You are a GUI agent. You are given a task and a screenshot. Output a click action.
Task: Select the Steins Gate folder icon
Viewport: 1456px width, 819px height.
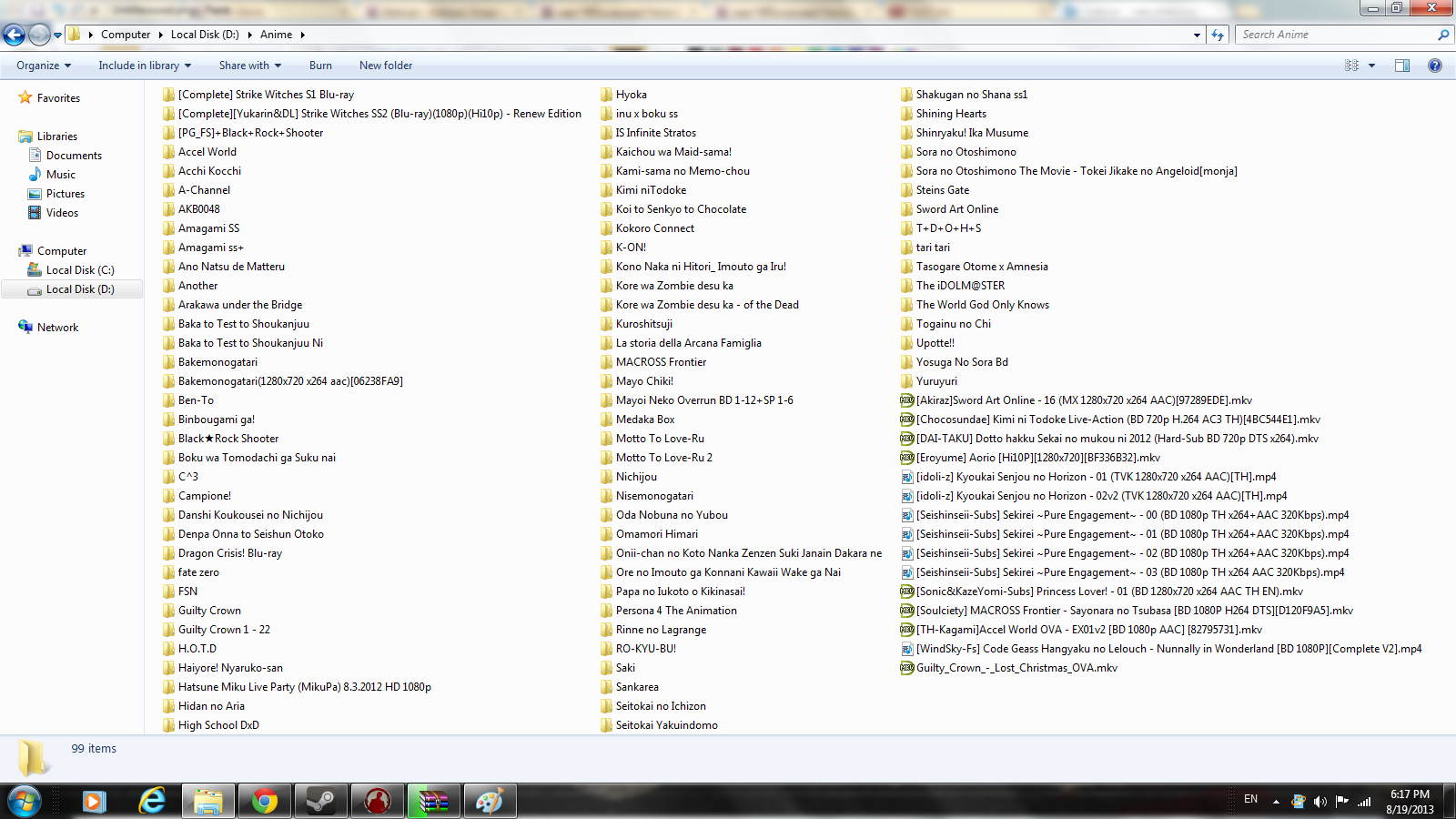coord(906,190)
